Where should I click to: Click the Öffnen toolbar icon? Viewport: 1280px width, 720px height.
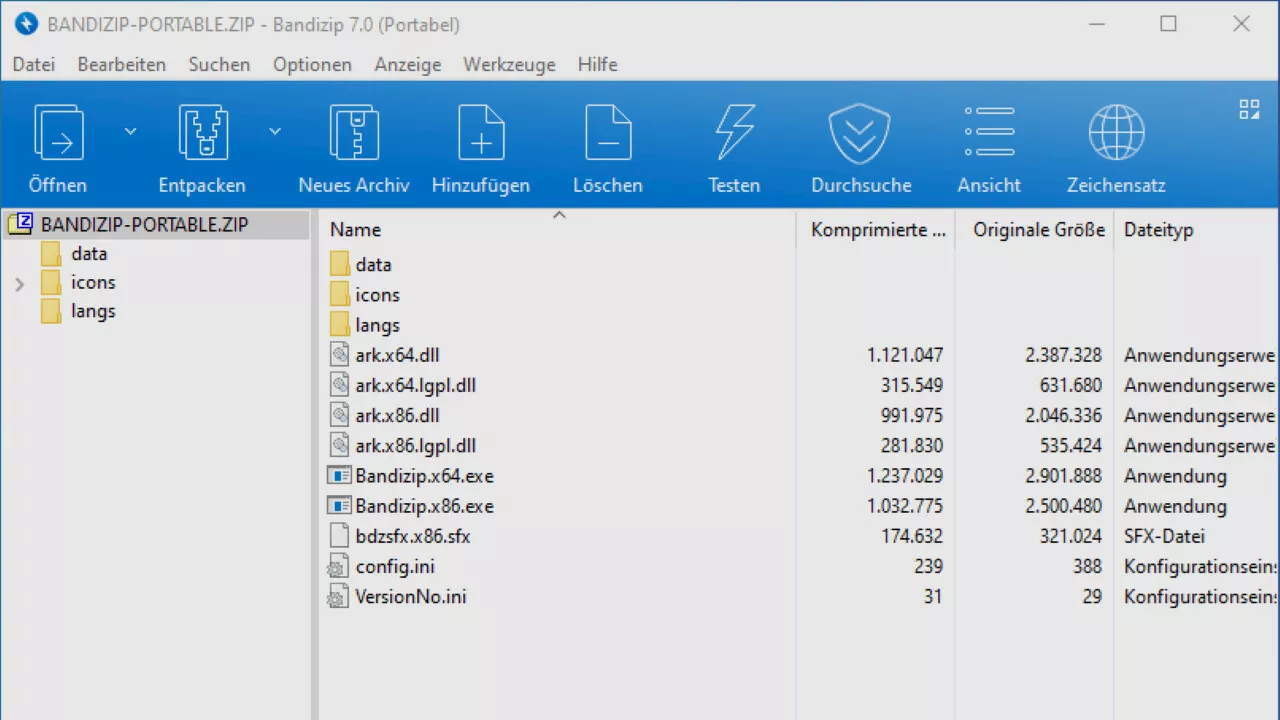pyautogui.click(x=58, y=132)
